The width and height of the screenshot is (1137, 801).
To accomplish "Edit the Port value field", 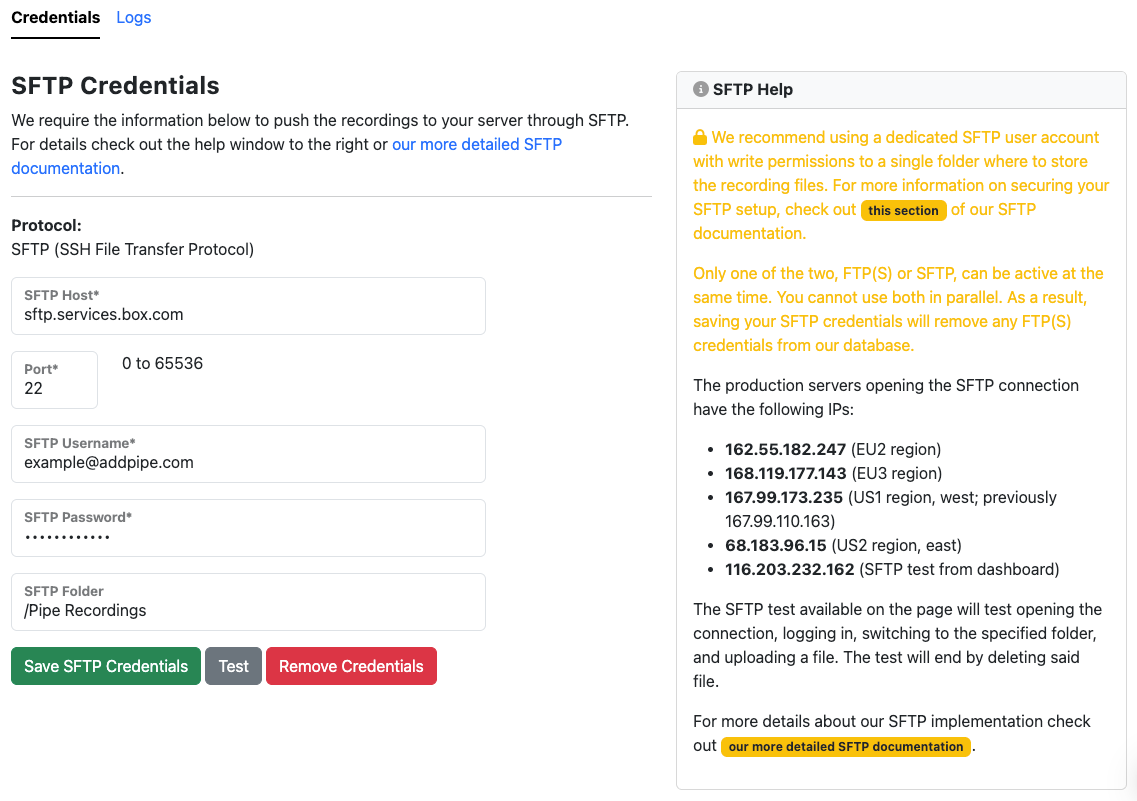I will pos(54,380).
